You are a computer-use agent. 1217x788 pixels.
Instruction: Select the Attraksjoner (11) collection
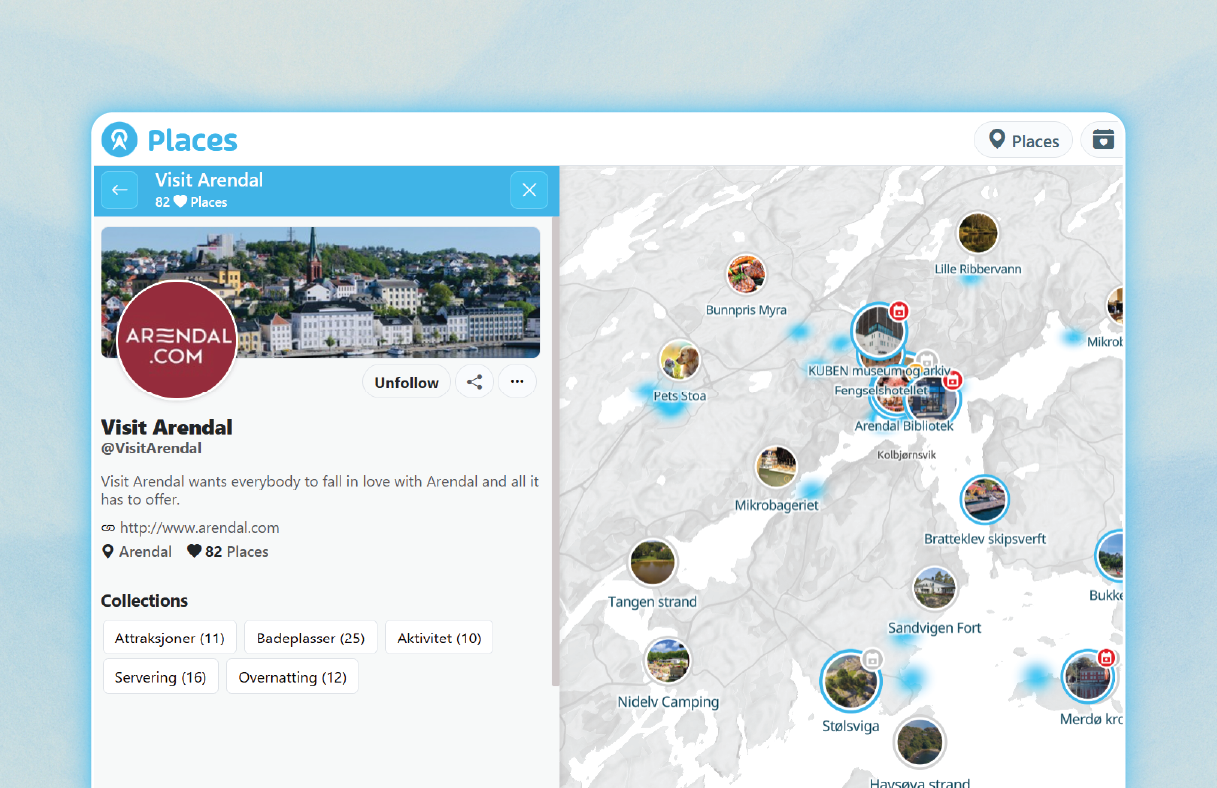pyautogui.click(x=170, y=638)
